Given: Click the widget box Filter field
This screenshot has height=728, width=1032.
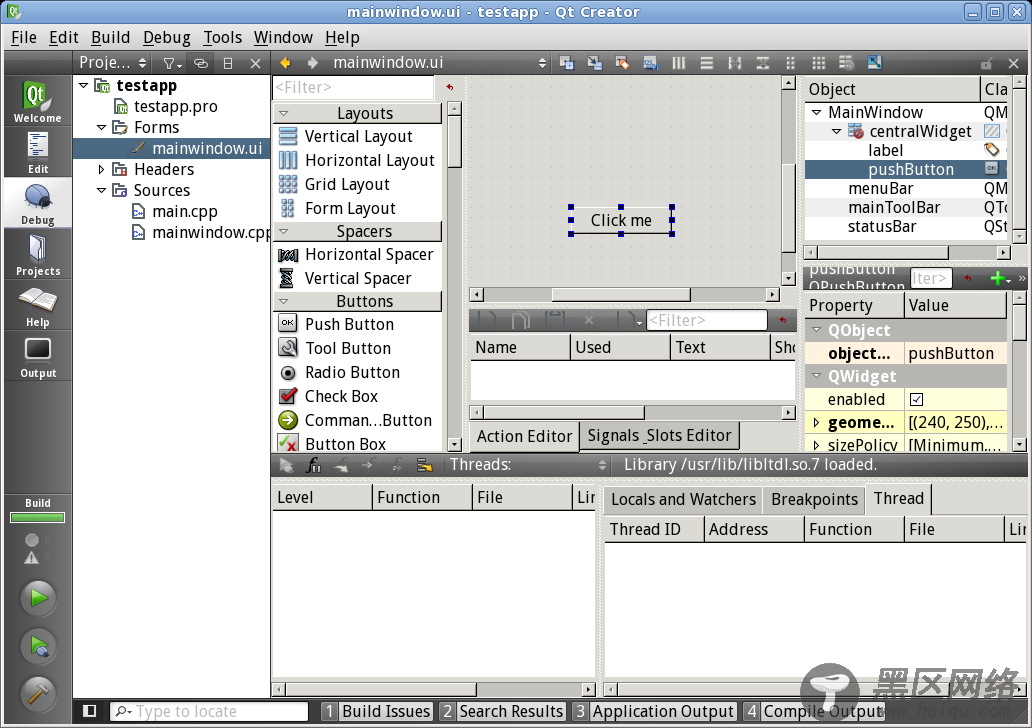Looking at the screenshot, I should [354, 87].
